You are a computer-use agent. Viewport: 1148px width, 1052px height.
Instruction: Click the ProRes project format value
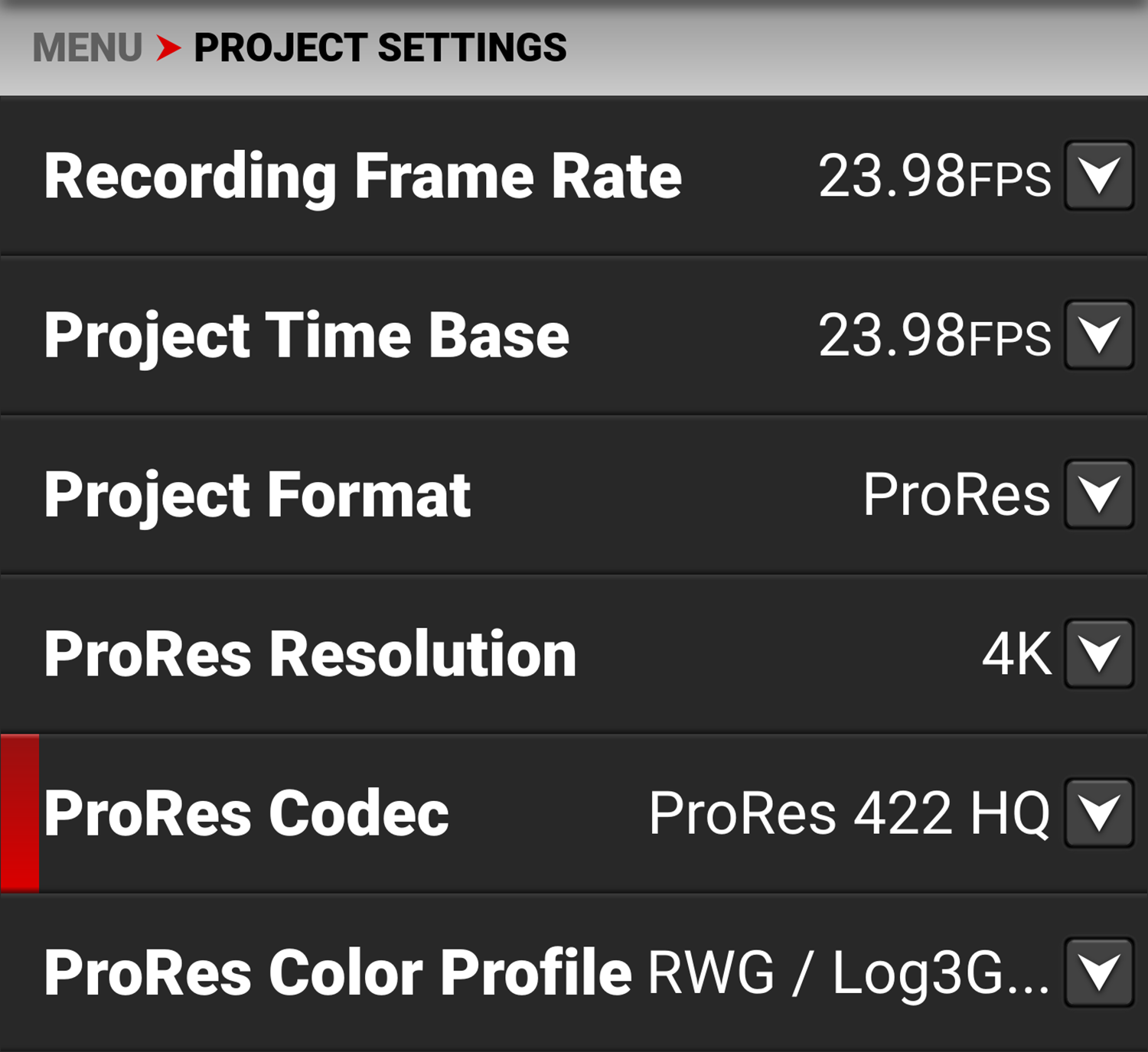(957, 495)
